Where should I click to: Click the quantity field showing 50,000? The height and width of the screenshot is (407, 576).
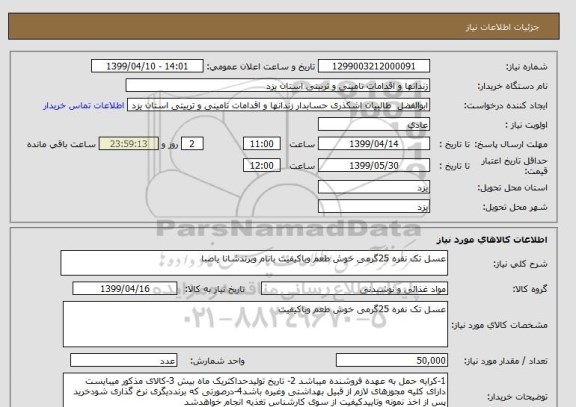pyautogui.click(x=392, y=360)
